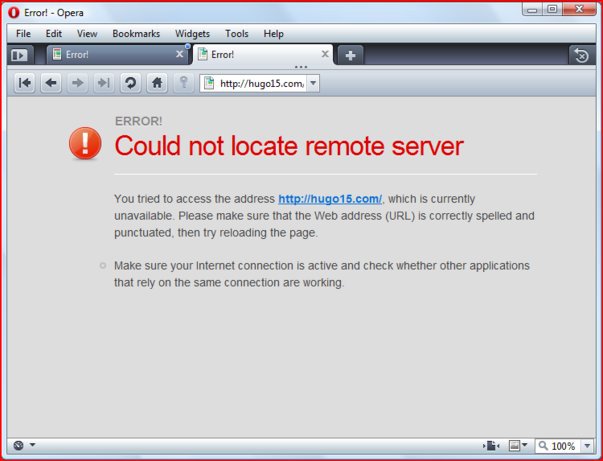Screen dimensions: 603x461
Task: Click the 'ERROR!' label text
Action: pos(138,121)
